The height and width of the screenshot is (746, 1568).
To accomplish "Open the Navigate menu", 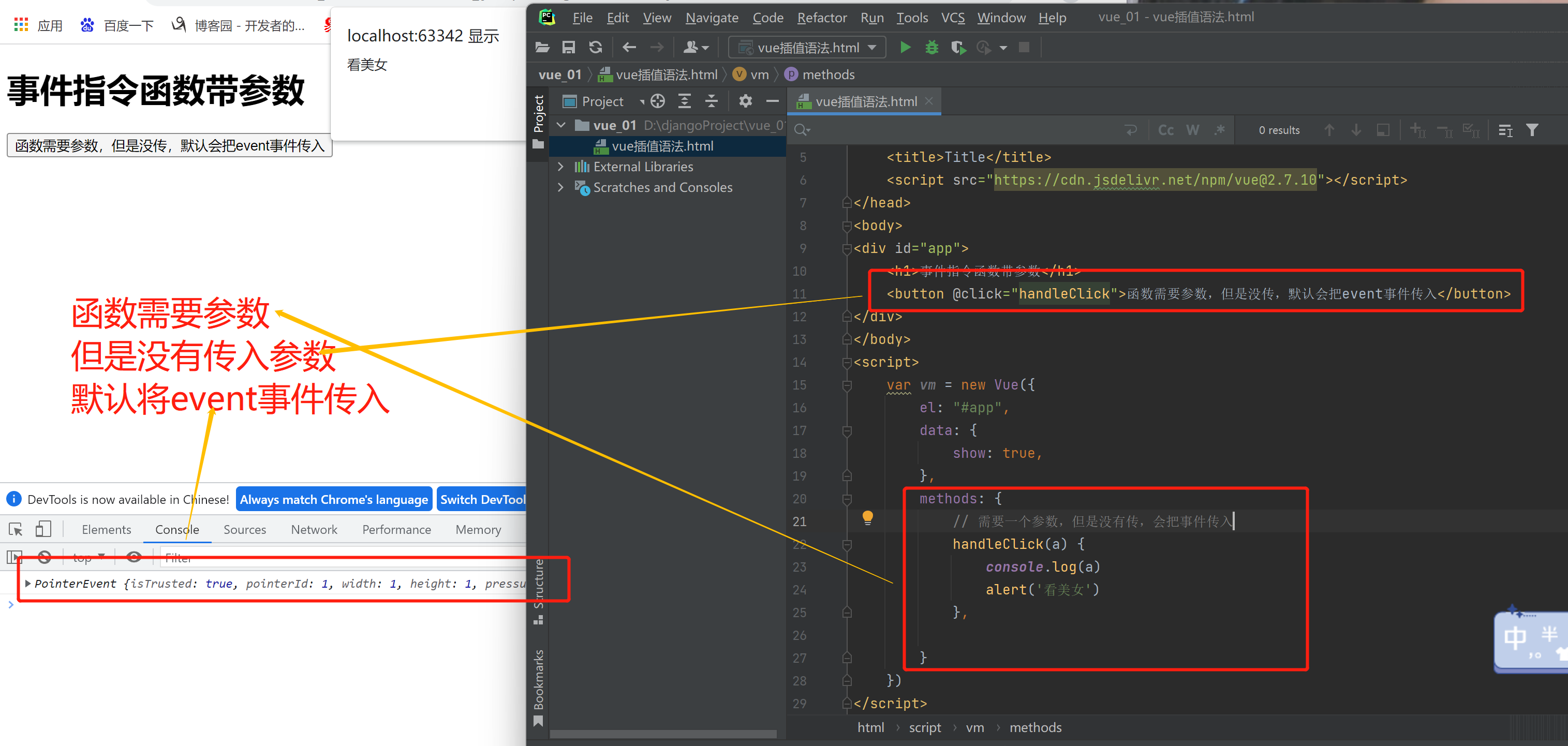I will 712,18.
